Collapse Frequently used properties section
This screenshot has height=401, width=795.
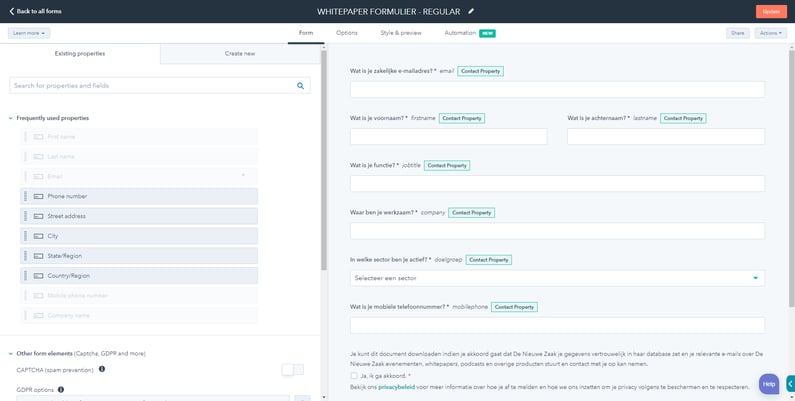(x=11, y=118)
